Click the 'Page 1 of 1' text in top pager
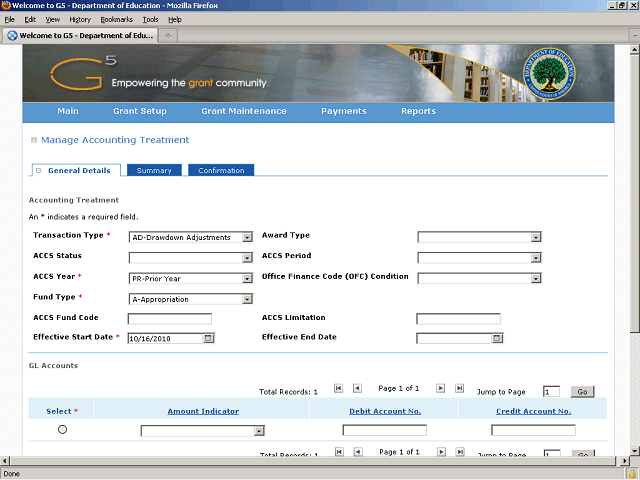640x480 pixels. click(399, 388)
